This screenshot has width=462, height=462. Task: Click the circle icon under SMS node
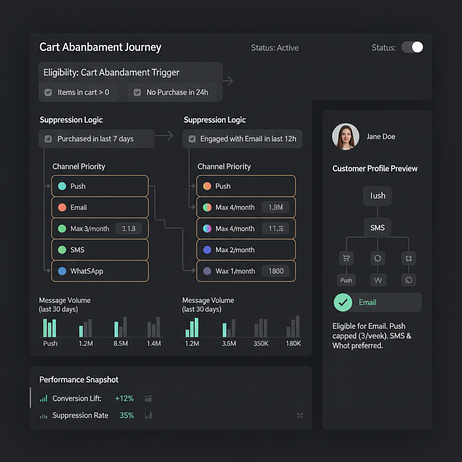377,258
